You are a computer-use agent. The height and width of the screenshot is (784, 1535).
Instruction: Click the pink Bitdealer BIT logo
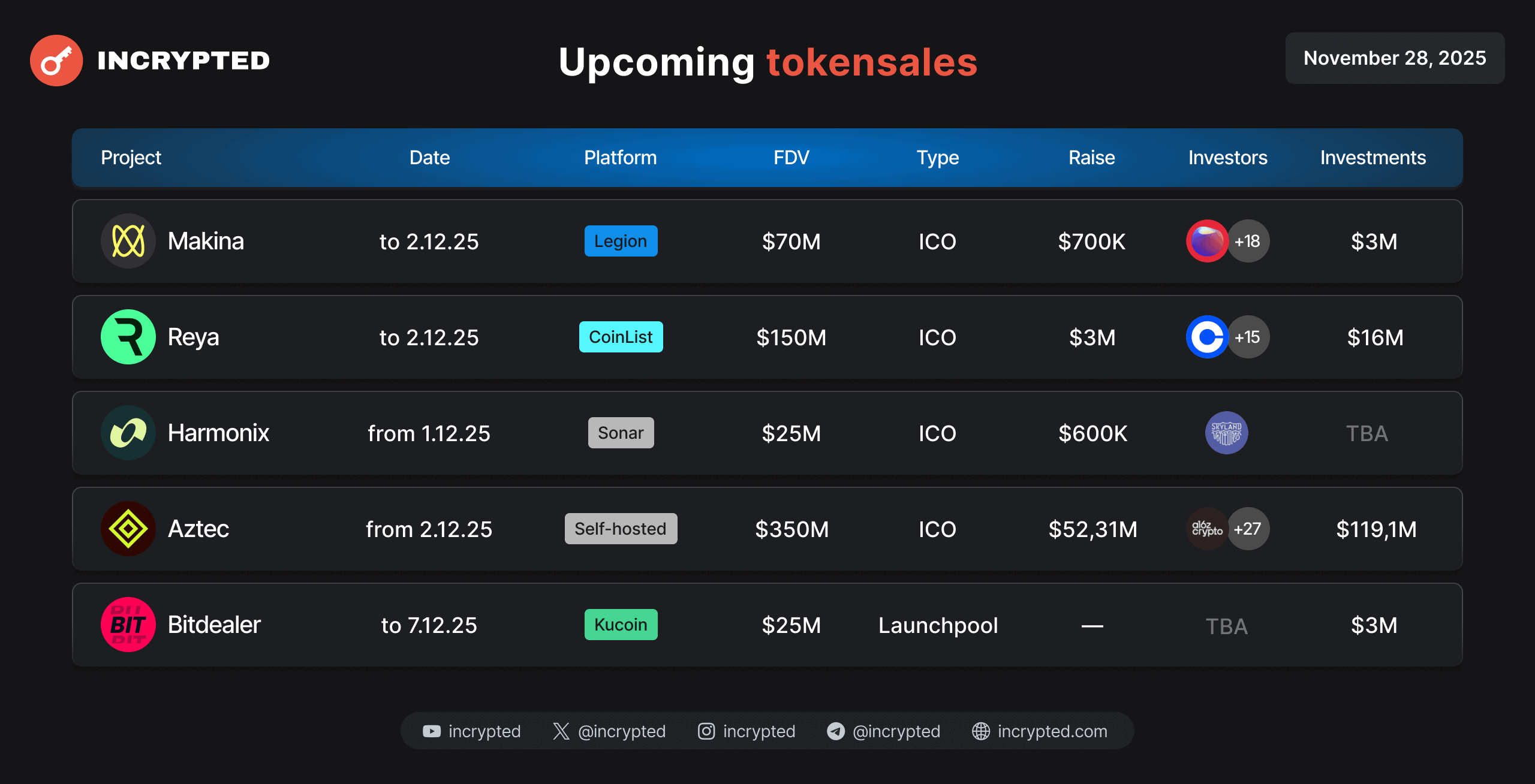(128, 625)
